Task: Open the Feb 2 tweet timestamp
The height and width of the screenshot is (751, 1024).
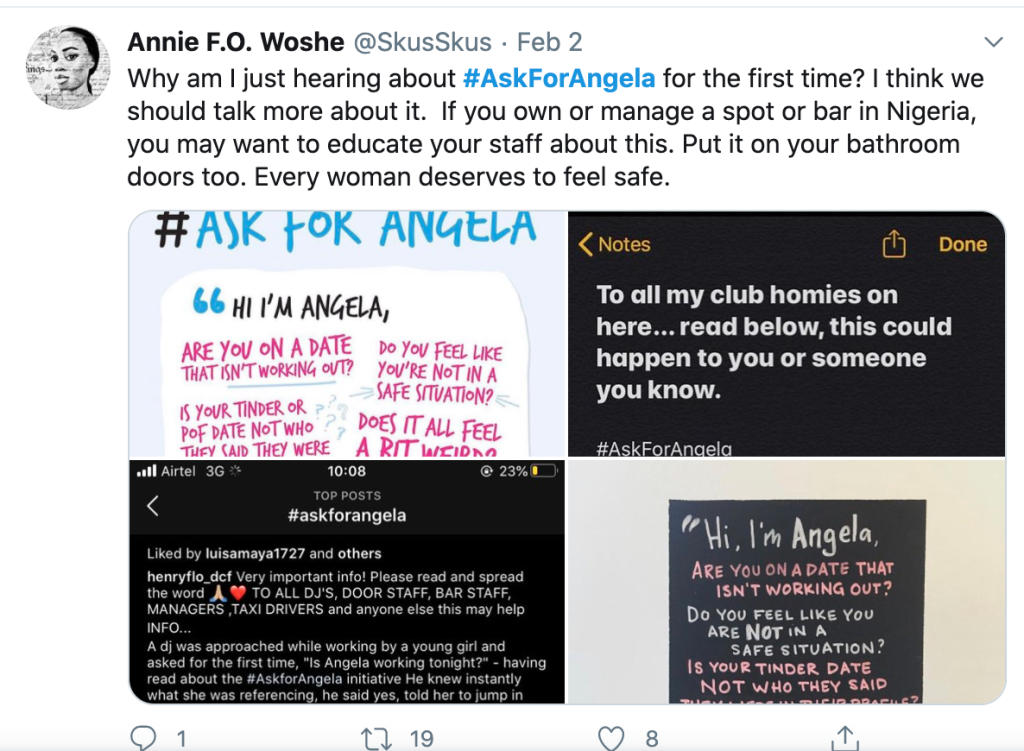Action: (x=549, y=42)
